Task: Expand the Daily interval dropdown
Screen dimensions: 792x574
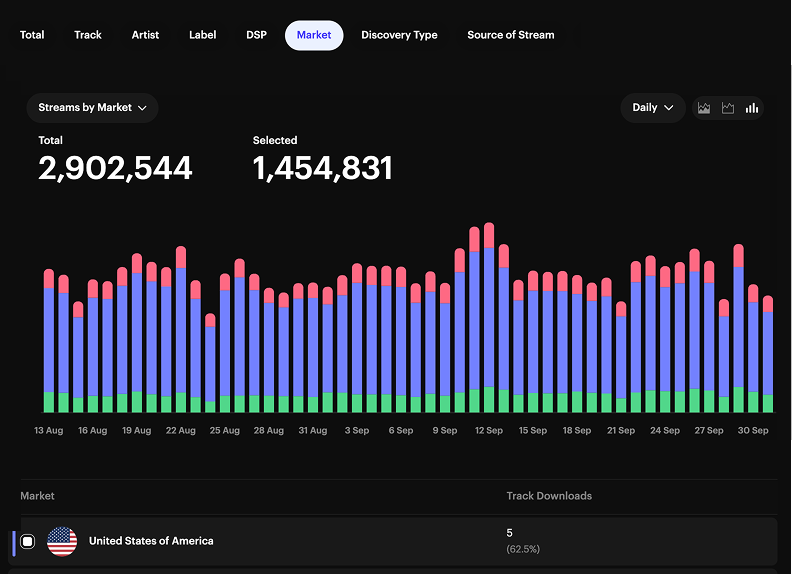Action: tap(653, 107)
